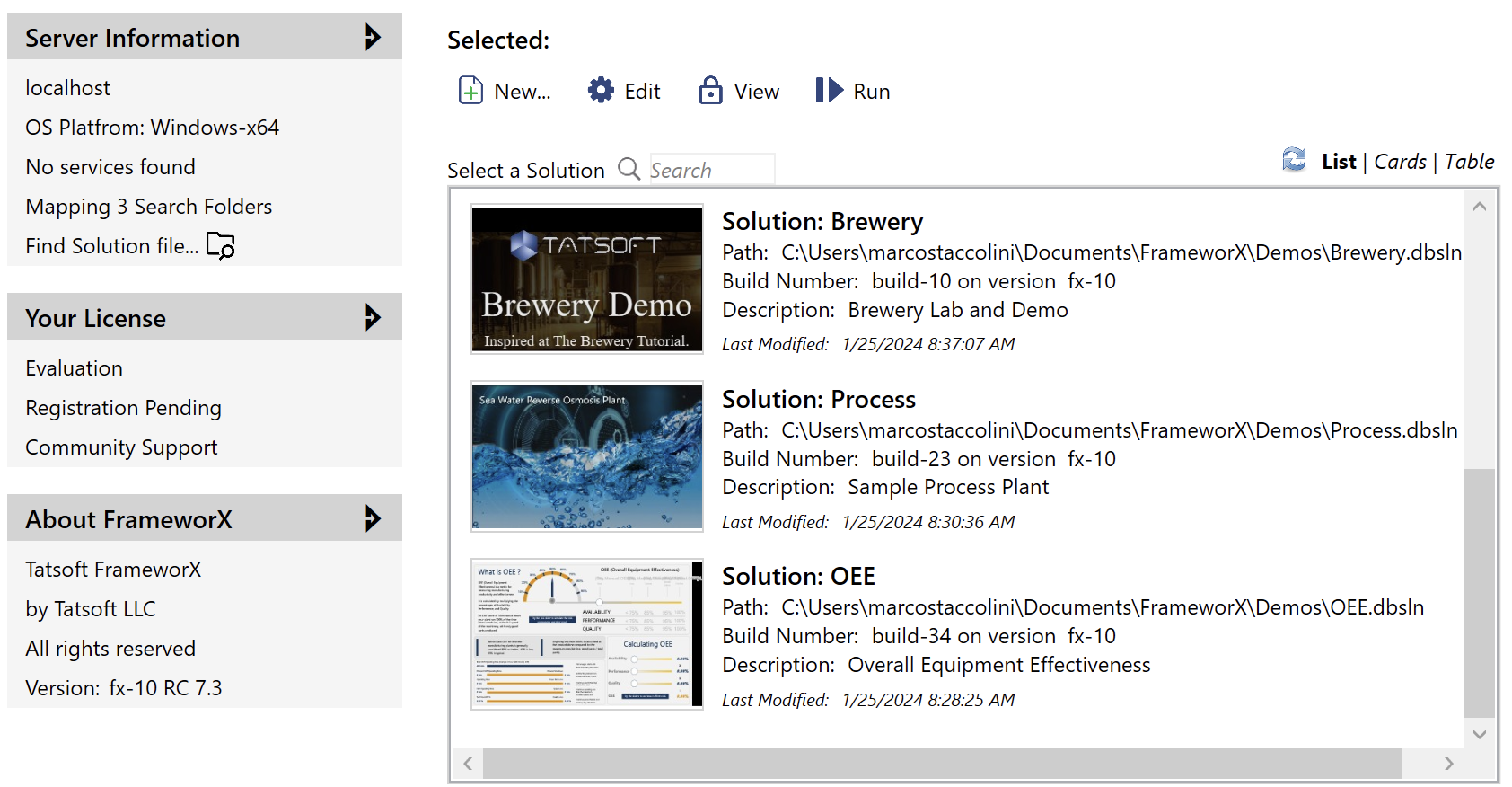Screen dimensions: 1512x787
Task: Click the refresh solutions list icon
Action: (x=1294, y=160)
